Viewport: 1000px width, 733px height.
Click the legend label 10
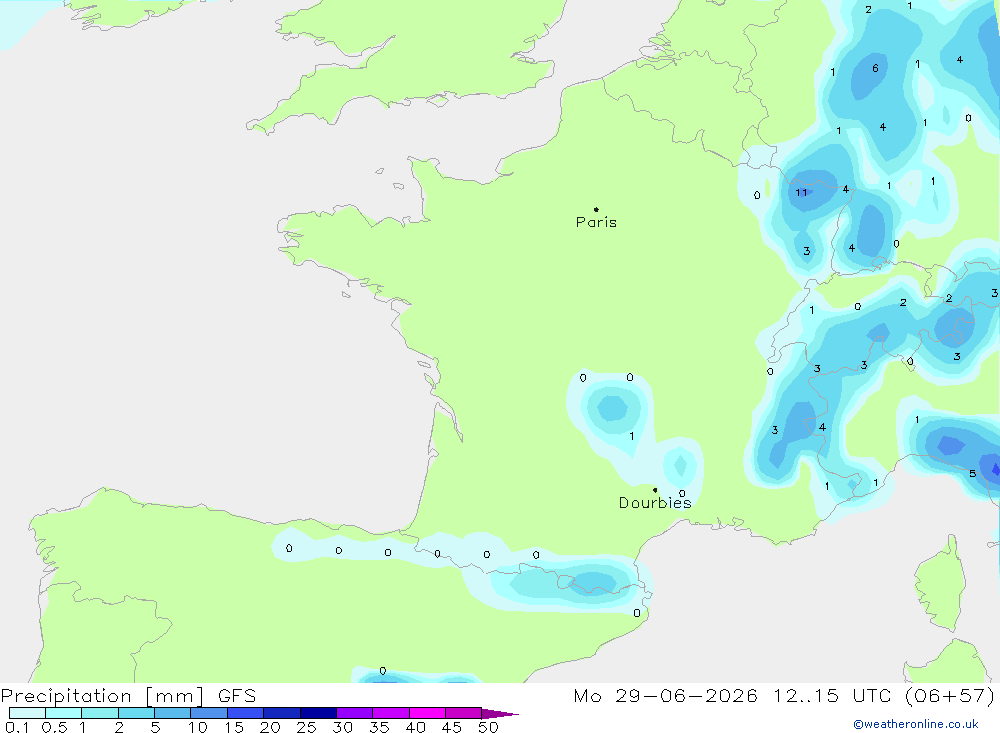pos(197,727)
